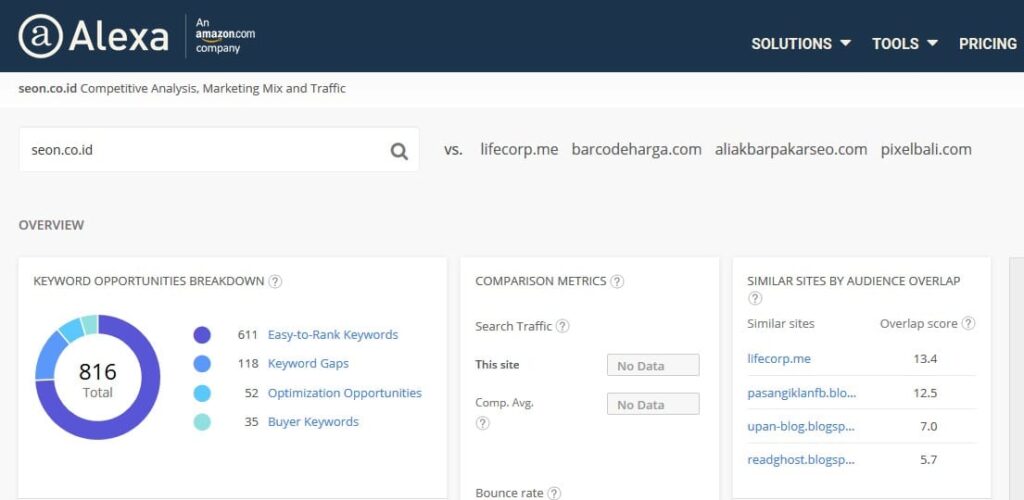Open help icon beside Search Traffic
The height and width of the screenshot is (500, 1024).
[562, 326]
